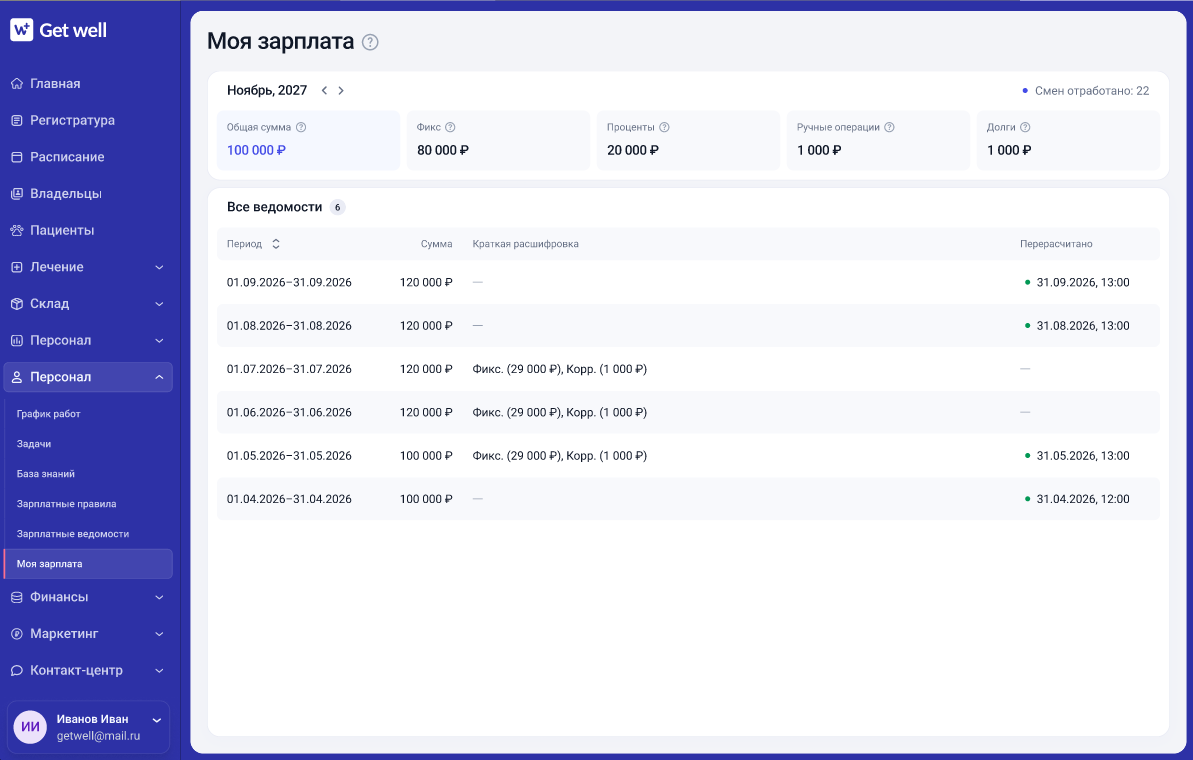Go to previous month with left arrow
Screen dimensions: 1193x760
coord(324,91)
